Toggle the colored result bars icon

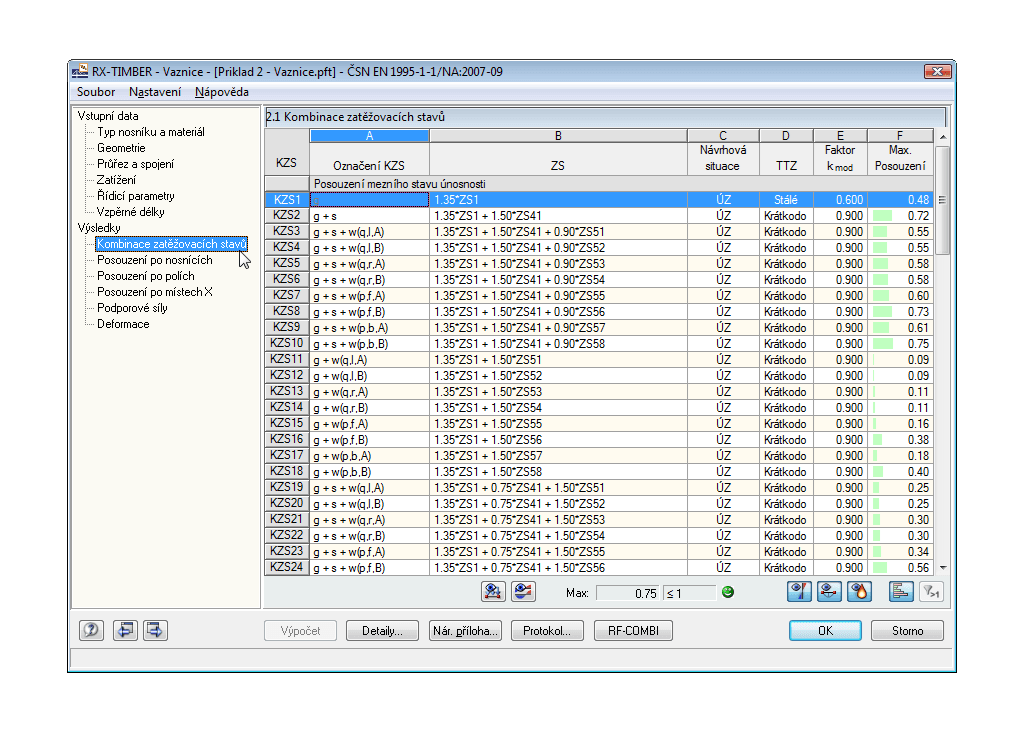901,592
